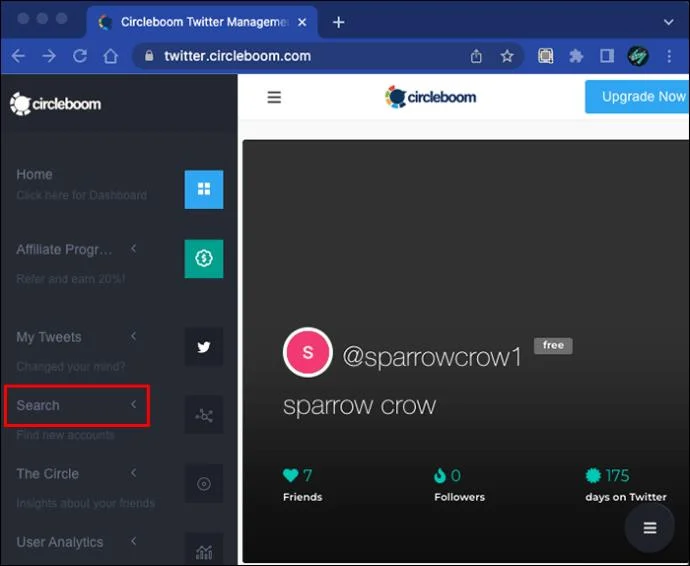Open a new browser tab
The height and width of the screenshot is (566, 690).
pyautogui.click(x=338, y=22)
